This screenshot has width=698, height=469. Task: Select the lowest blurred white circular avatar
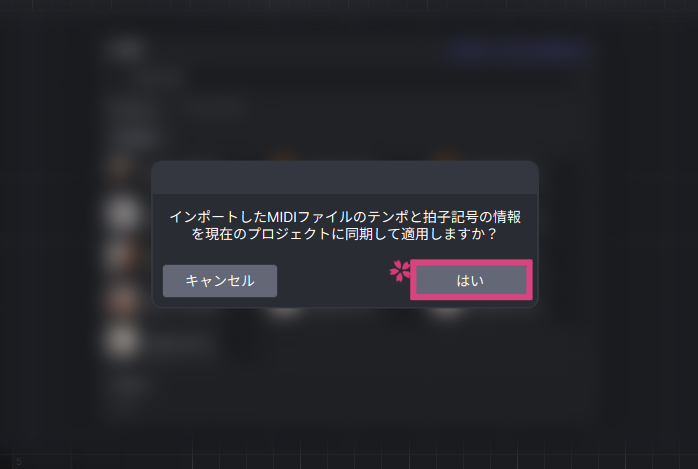click(x=122, y=341)
